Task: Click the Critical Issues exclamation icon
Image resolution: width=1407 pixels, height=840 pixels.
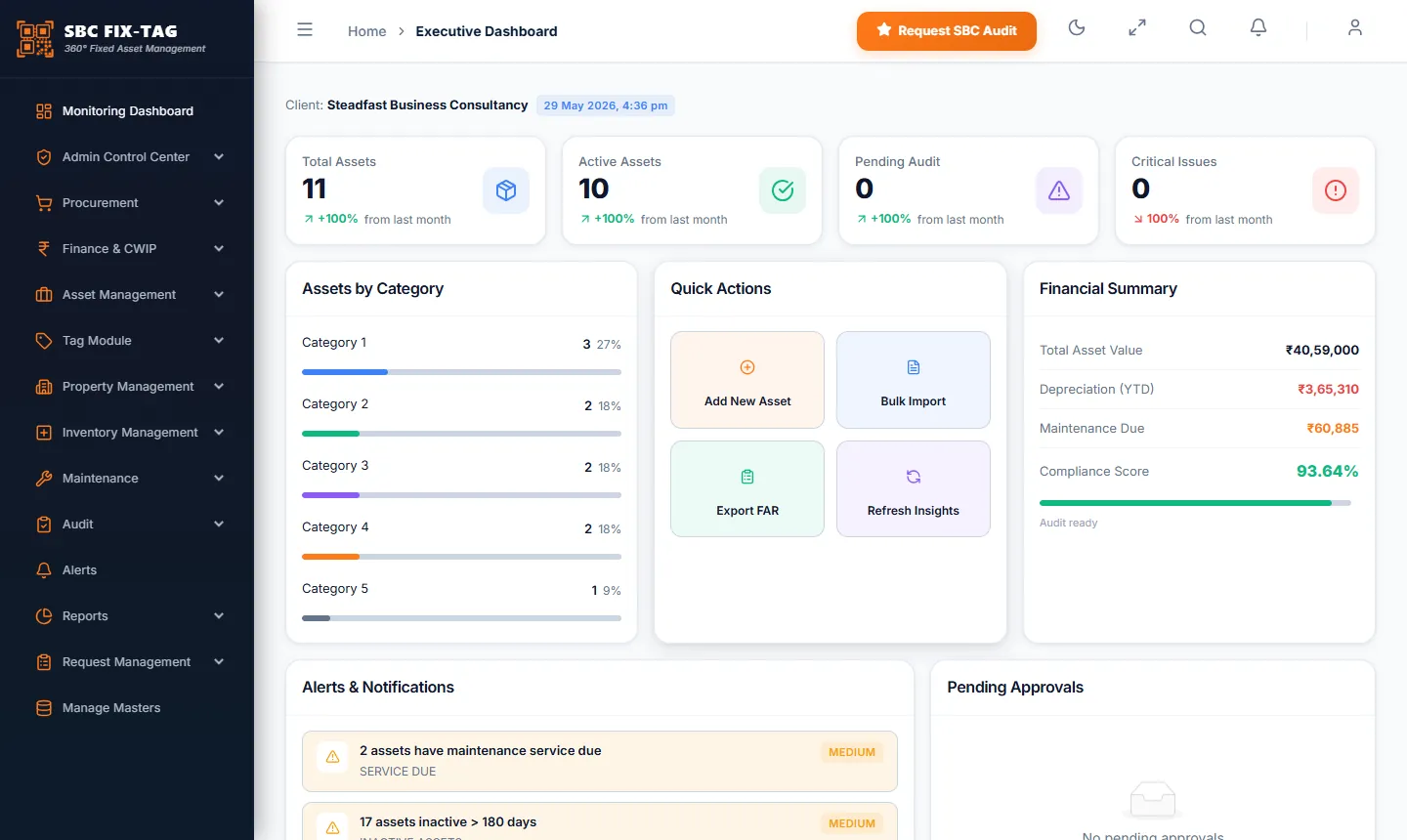Action: click(1336, 190)
